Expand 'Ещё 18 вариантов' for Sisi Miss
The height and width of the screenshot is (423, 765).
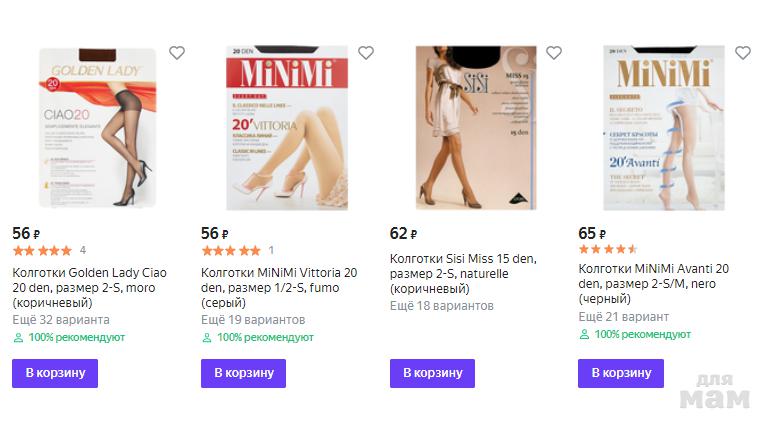click(x=442, y=305)
